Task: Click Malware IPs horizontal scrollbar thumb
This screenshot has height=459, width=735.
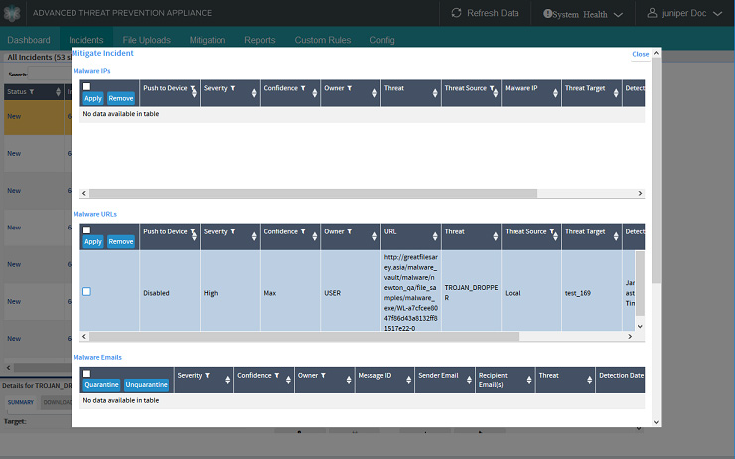Action: (313, 193)
